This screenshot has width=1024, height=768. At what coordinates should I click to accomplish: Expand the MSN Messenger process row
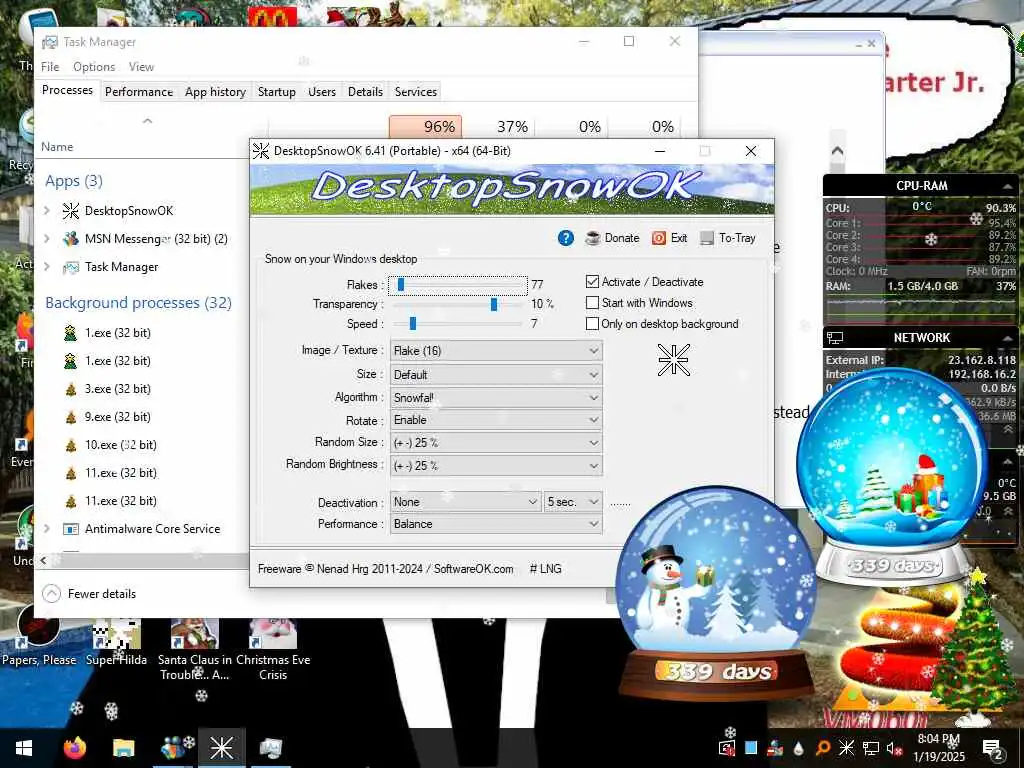[47, 238]
